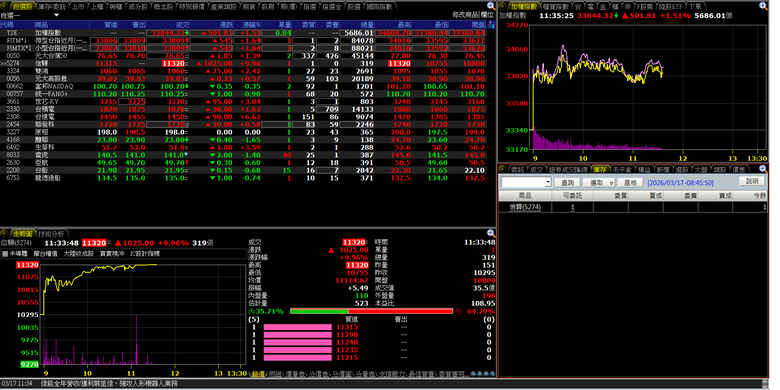
Task: Click the column scroll arrows icon beside 開盤 header
Action: click(491, 24)
